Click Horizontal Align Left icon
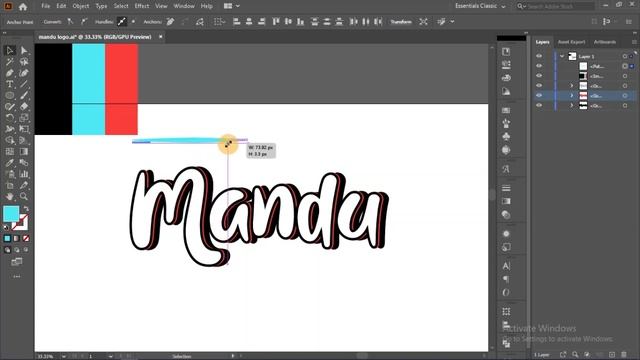640x360 pixels. click(237, 22)
